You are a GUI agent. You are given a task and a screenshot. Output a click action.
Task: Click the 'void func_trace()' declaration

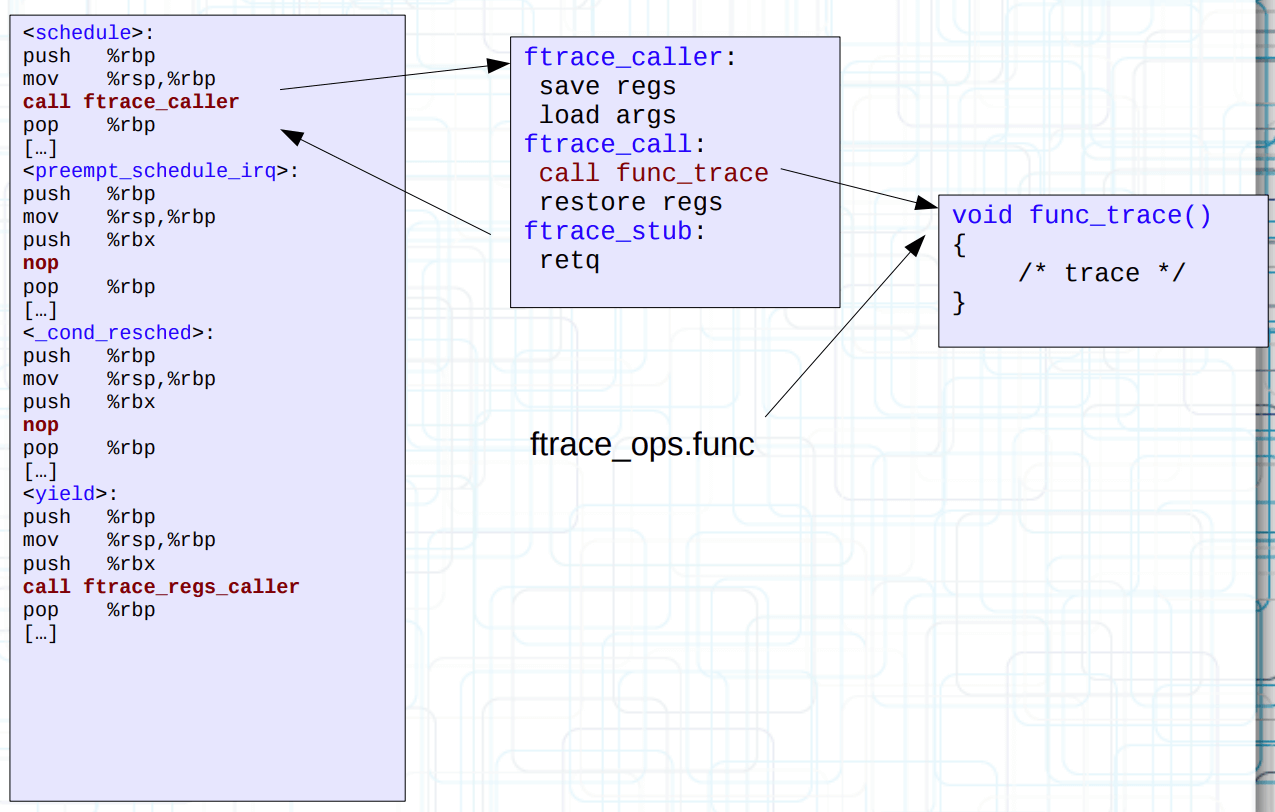pyautogui.click(x=1081, y=216)
